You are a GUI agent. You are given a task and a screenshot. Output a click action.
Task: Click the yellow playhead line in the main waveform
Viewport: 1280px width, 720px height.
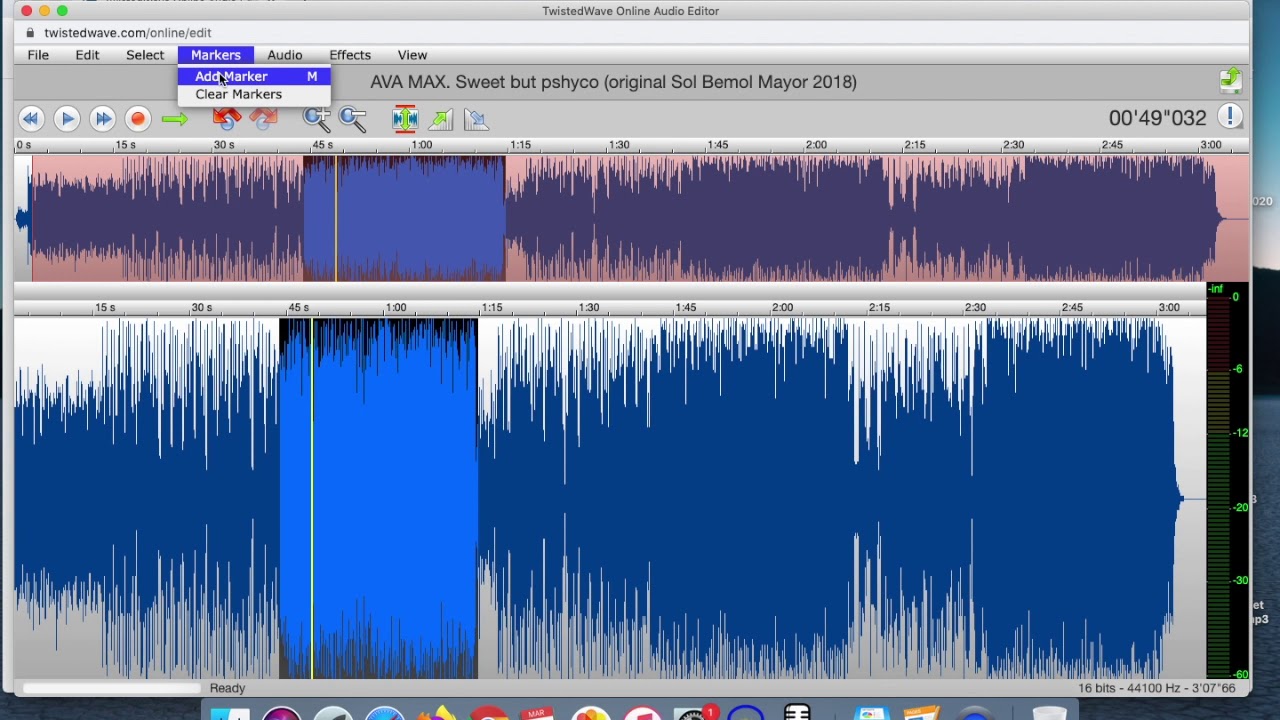312,498
